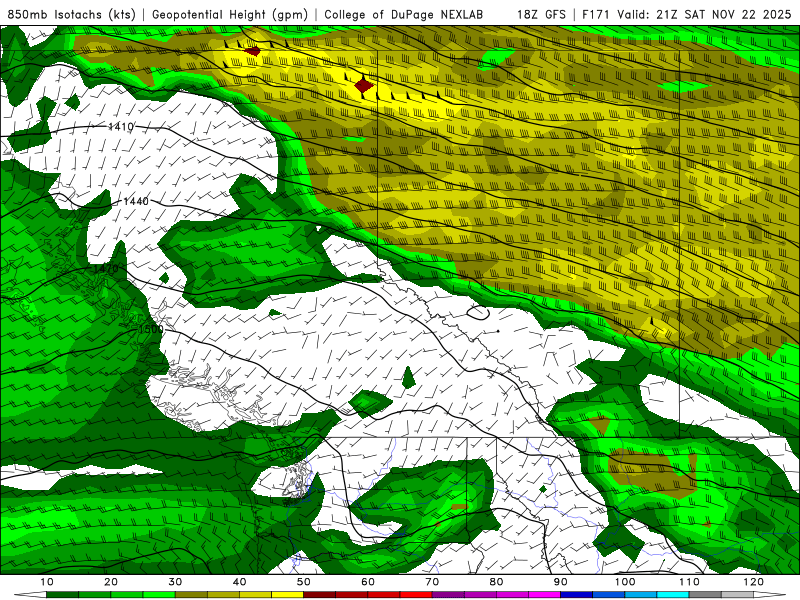The image size is (800, 600).
Task: Click the 850mb Isotachs (kts) title text
Action: [x=71, y=15]
